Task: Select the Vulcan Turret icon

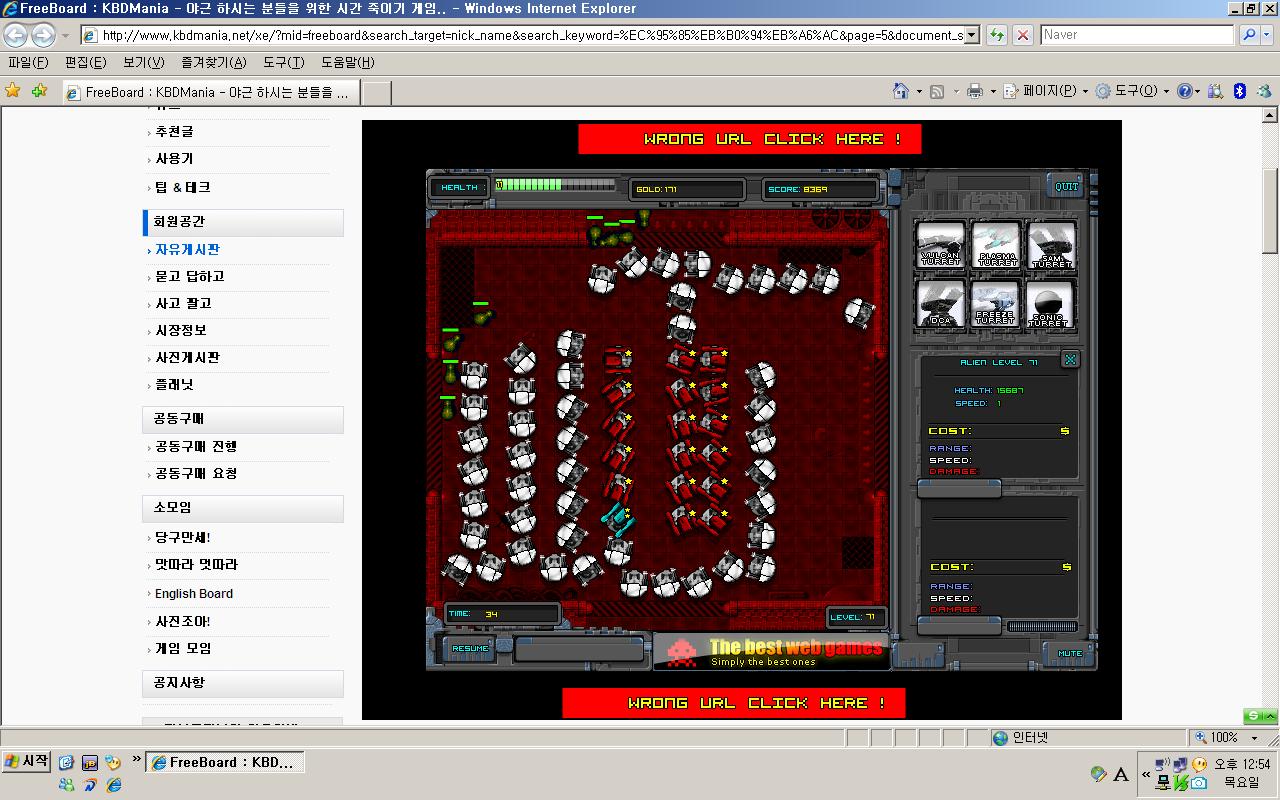Action: (x=941, y=246)
